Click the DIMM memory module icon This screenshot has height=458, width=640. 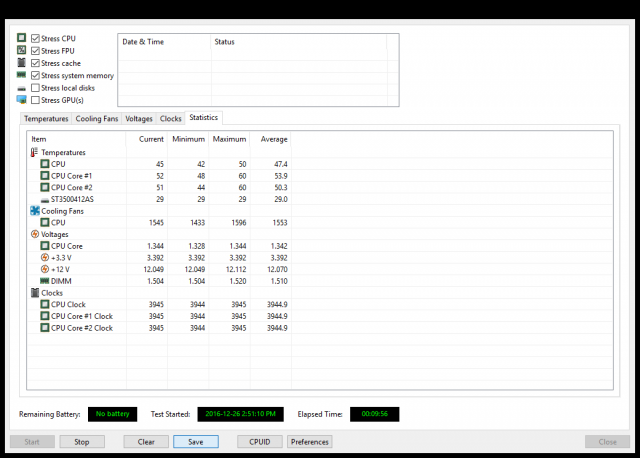[44, 281]
